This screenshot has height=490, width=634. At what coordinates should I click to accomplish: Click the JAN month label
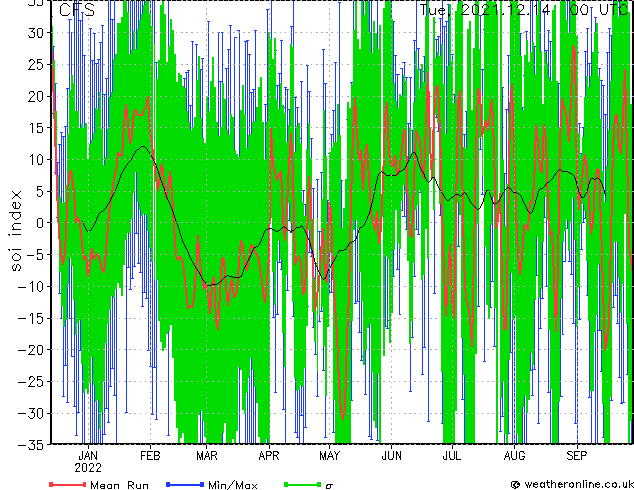[88, 456]
